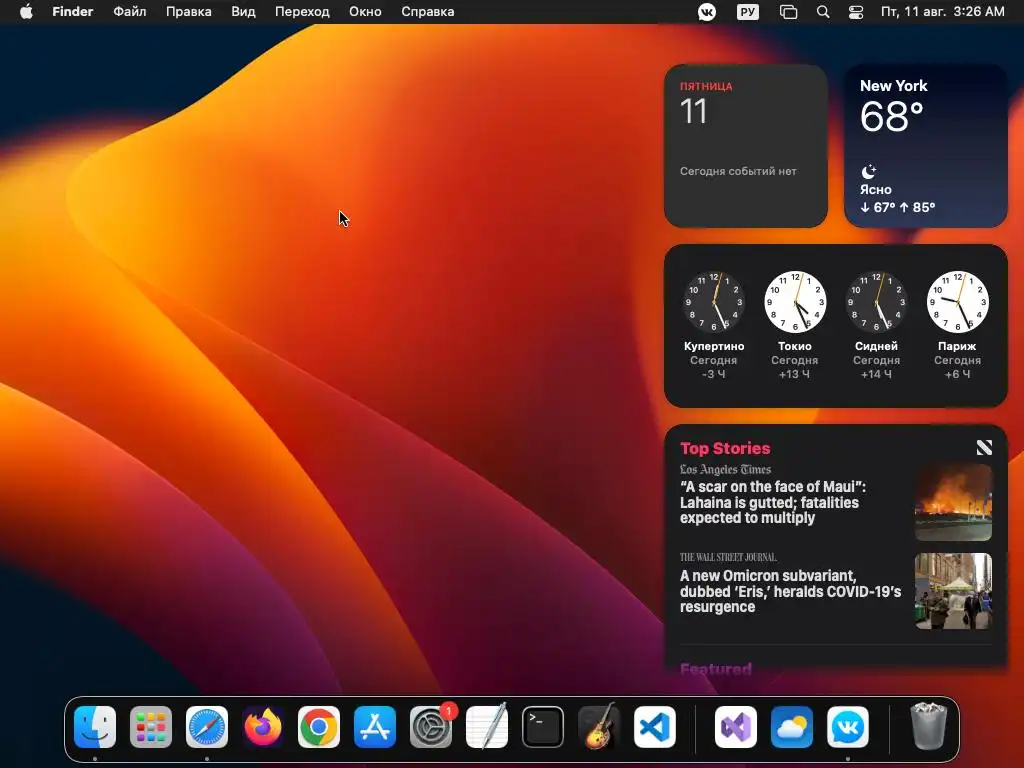
Task: Click the Los Angeles Times source label
Action: [x=726, y=470]
